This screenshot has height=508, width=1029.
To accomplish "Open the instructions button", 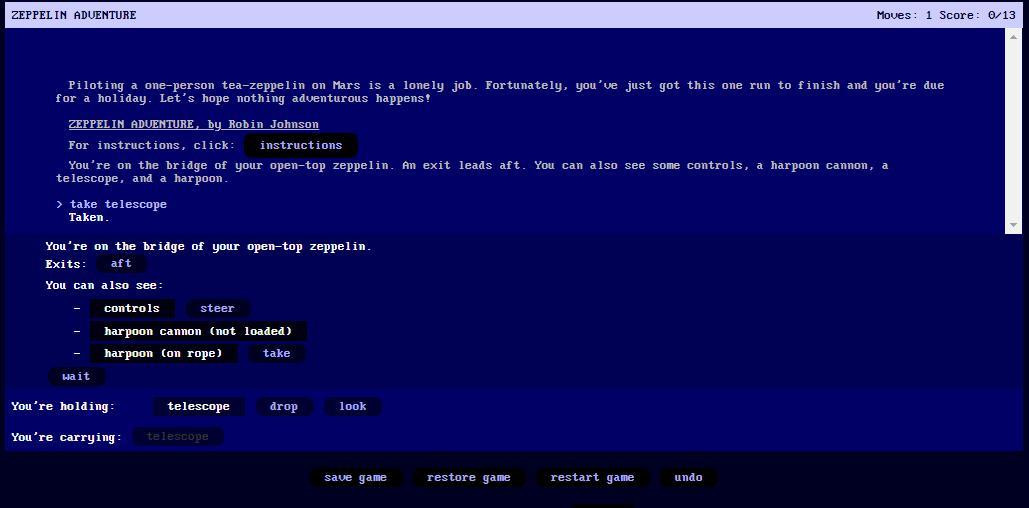I will click(301, 145).
